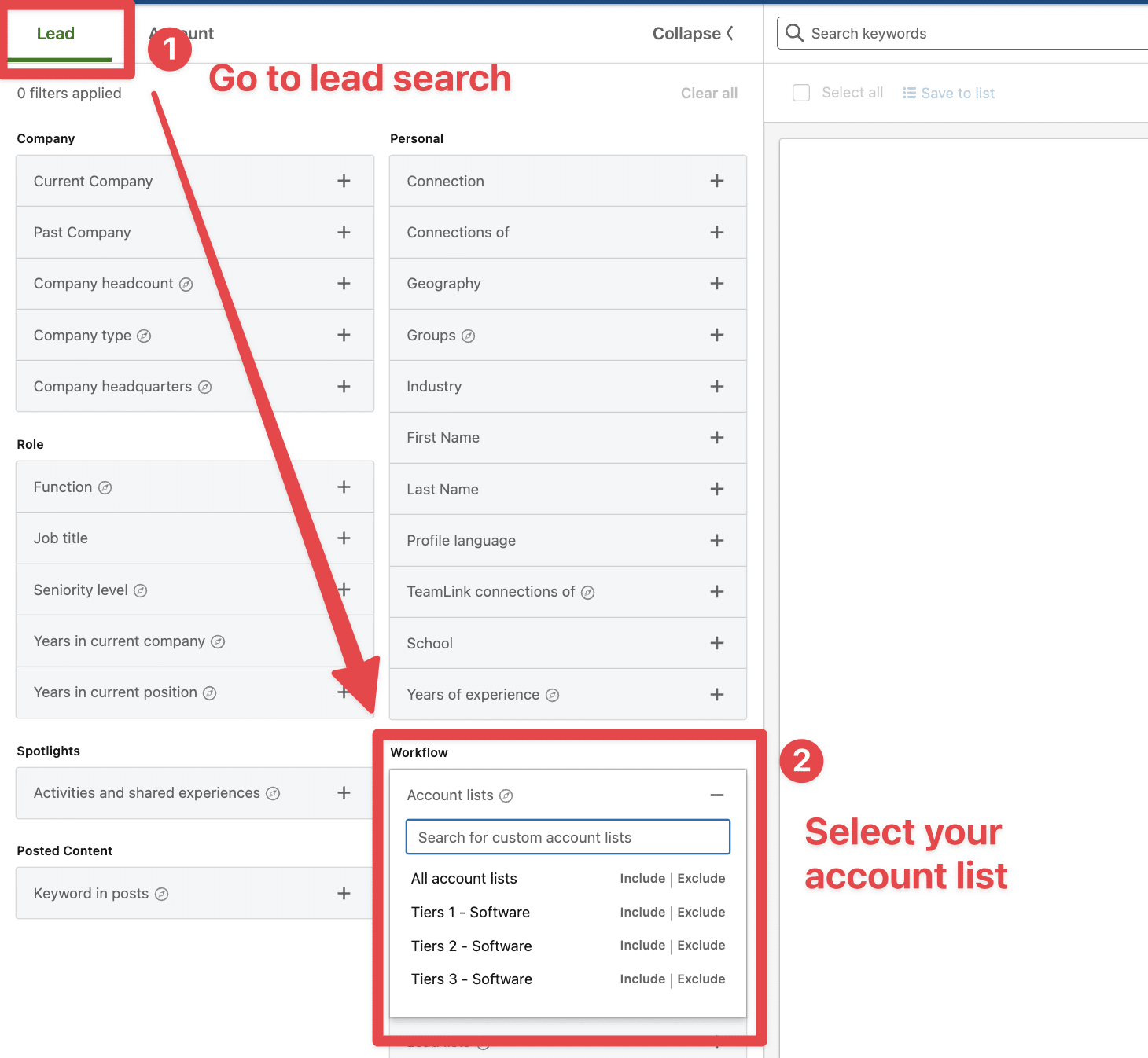Collapse Account lists with minus icon
The width and height of the screenshot is (1148, 1058).
716,795
